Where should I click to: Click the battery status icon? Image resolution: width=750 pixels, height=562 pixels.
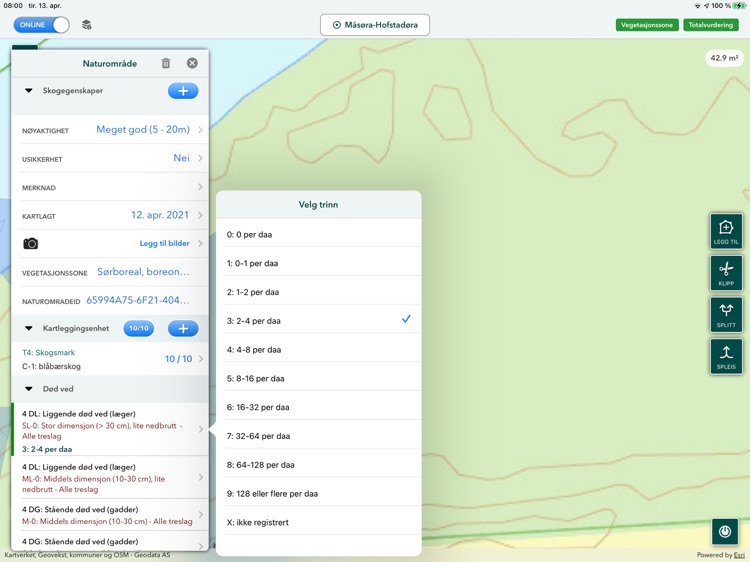pyautogui.click(x=739, y=6)
